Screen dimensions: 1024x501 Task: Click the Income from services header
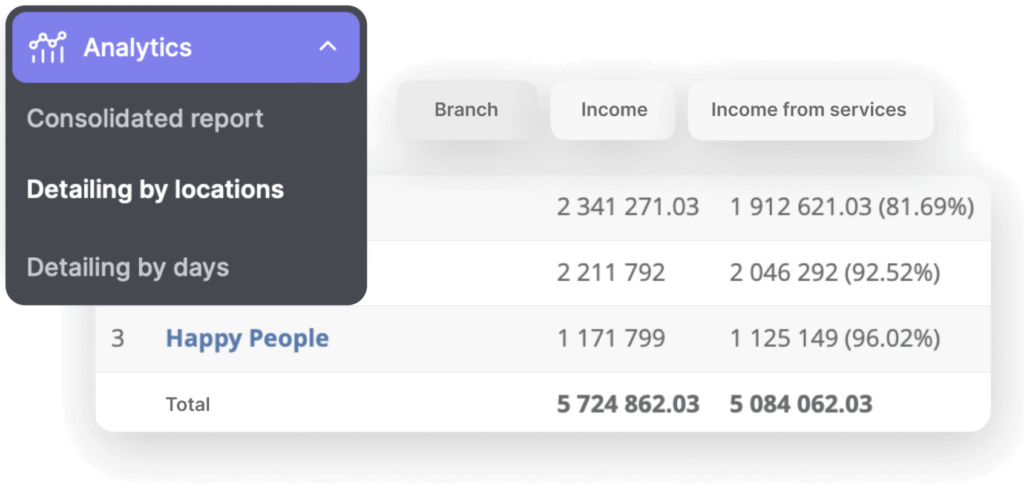809,110
